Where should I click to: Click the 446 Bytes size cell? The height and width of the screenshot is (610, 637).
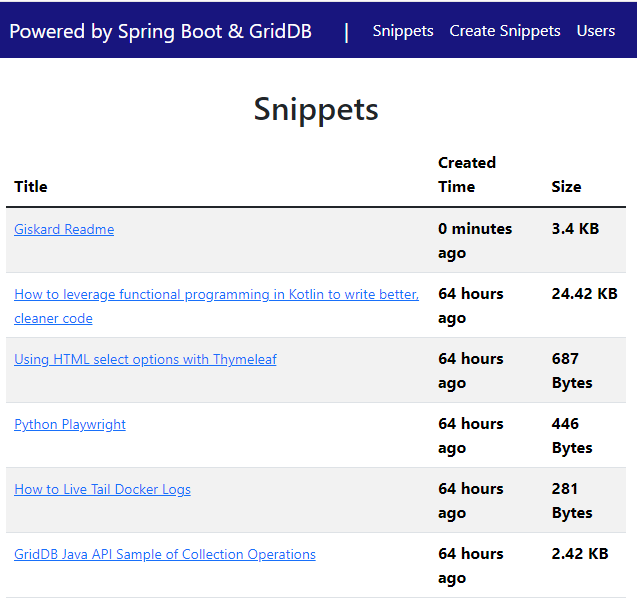pyautogui.click(x=572, y=435)
